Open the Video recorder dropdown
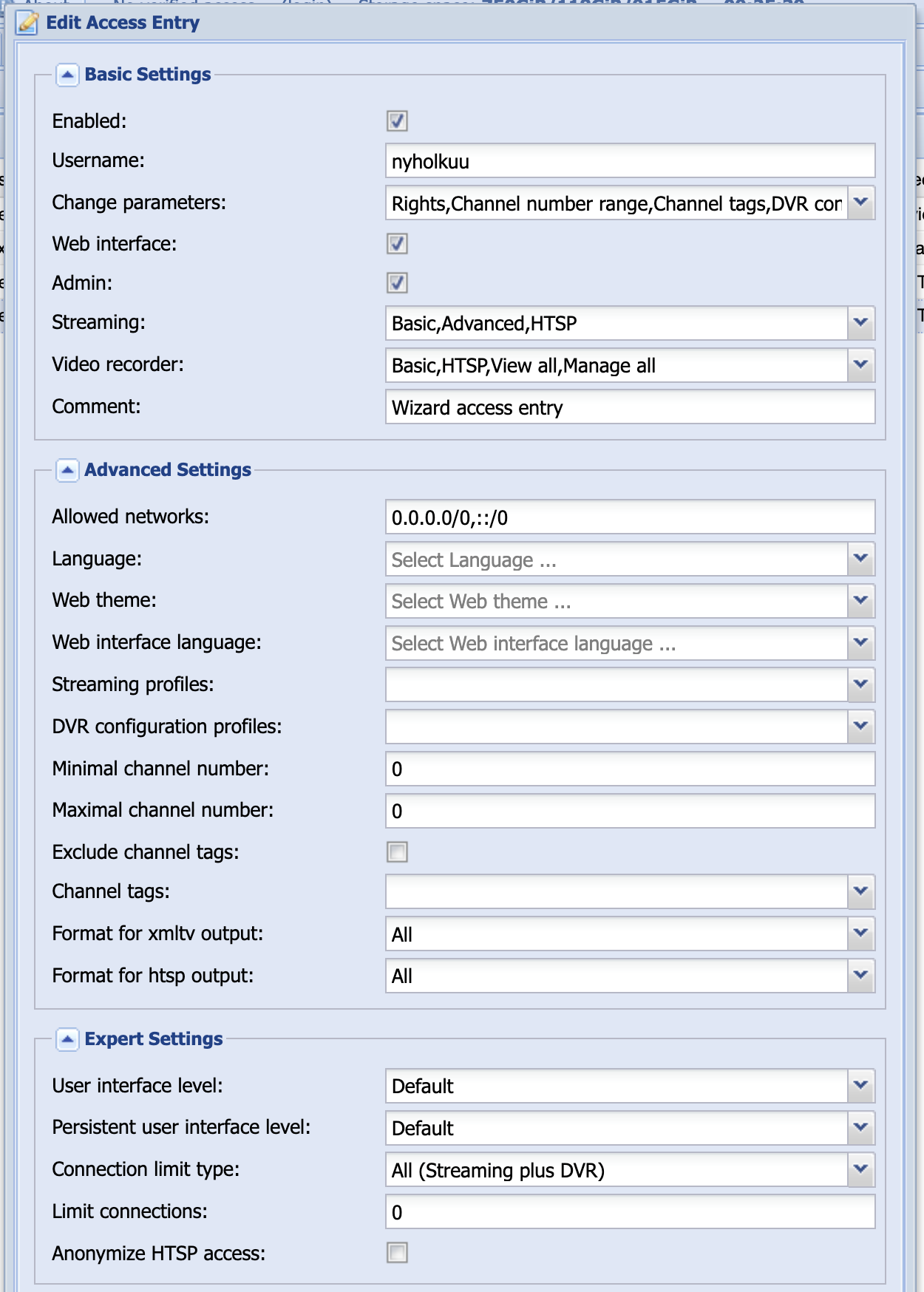Image resolution: width=924 pixels, height=1292 pixels. (x=860, y=365)
